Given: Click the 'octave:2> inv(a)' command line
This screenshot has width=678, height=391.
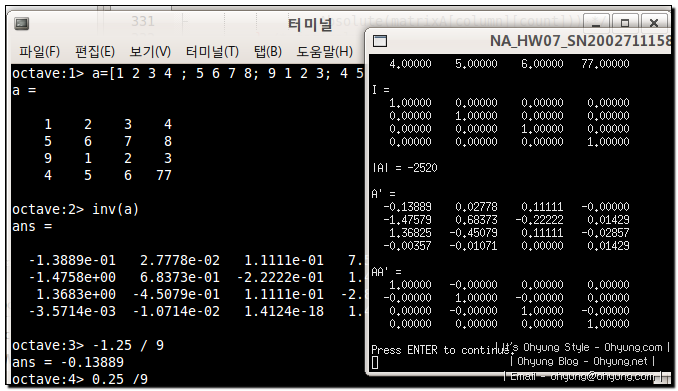Looking at the screenshot, I should 75,209.
